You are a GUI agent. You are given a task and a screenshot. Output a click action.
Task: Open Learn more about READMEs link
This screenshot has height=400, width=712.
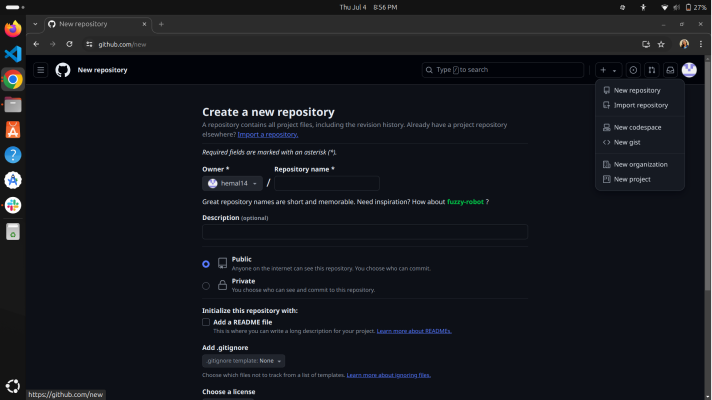point(414,331)
